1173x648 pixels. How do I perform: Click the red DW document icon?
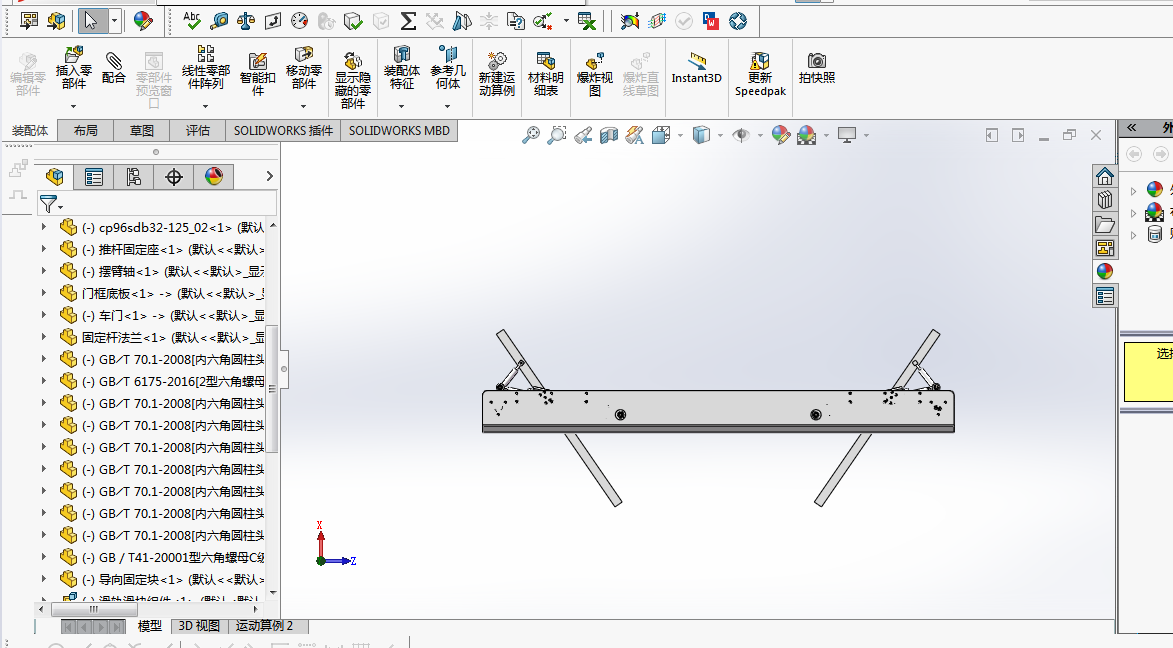pyautogui.click(x=711, y=21)
